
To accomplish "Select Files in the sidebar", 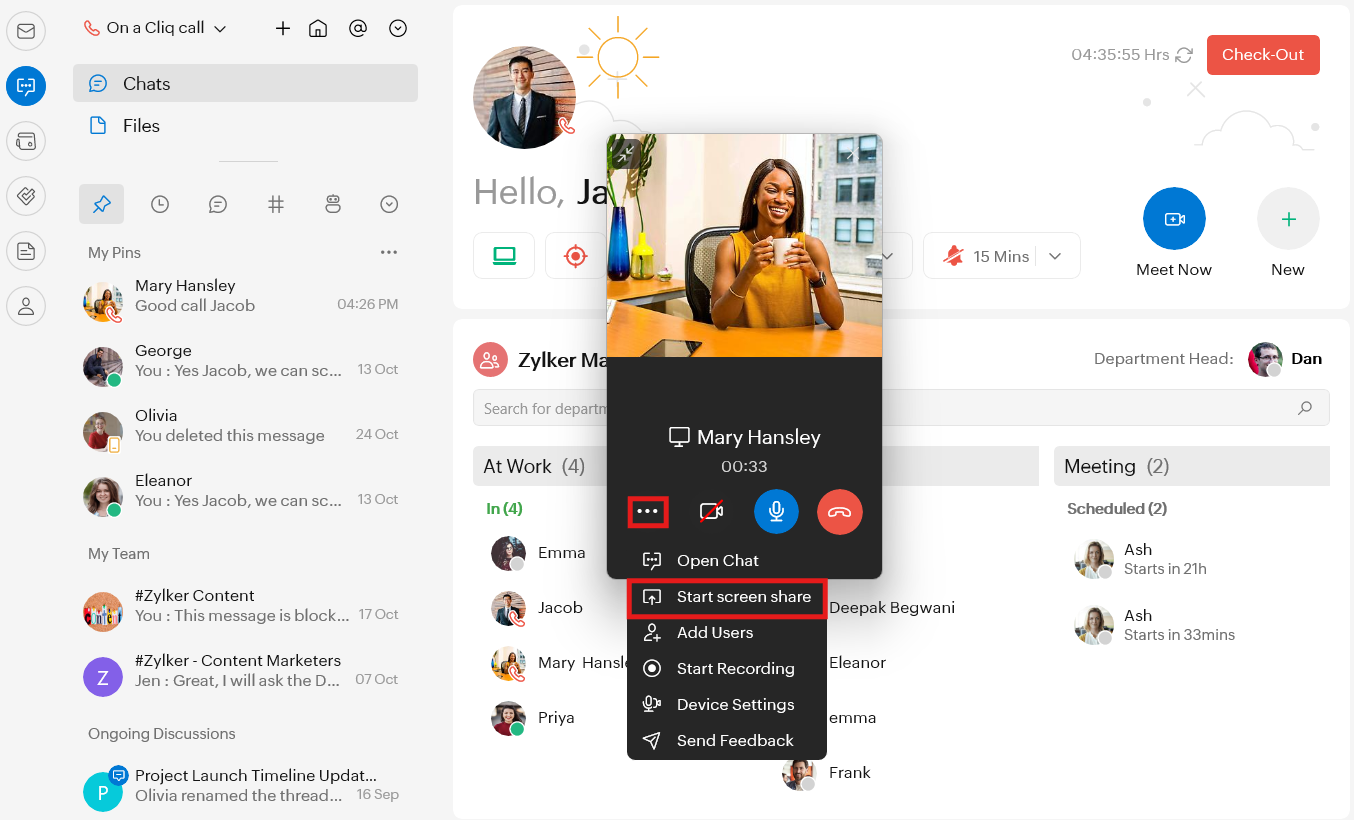I will [x=245, y=125].
